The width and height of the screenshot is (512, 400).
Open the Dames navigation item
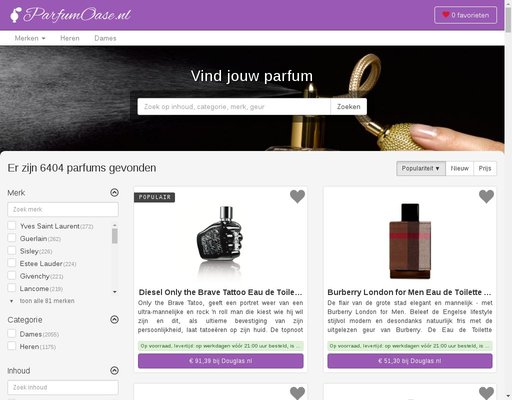pos(105,38)
